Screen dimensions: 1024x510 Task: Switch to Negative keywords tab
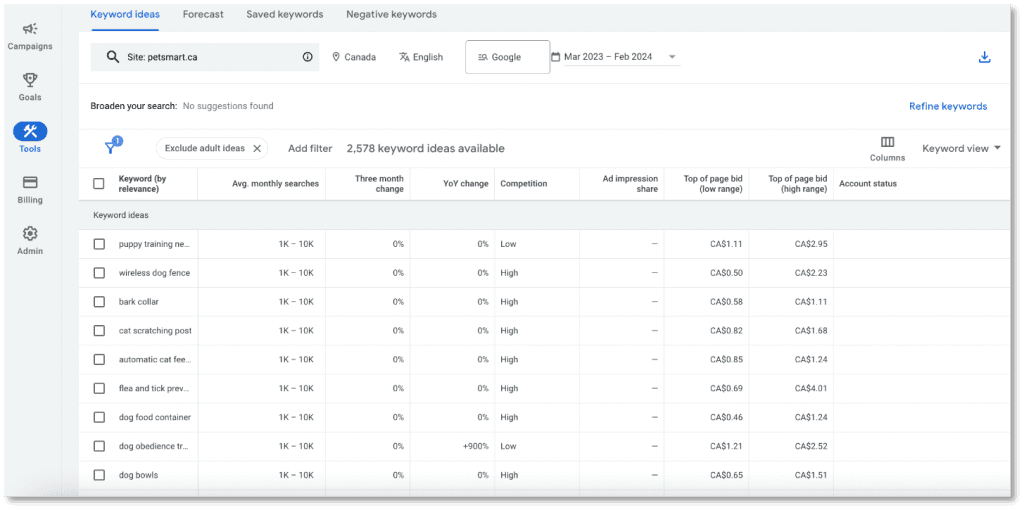pos(392,14)
